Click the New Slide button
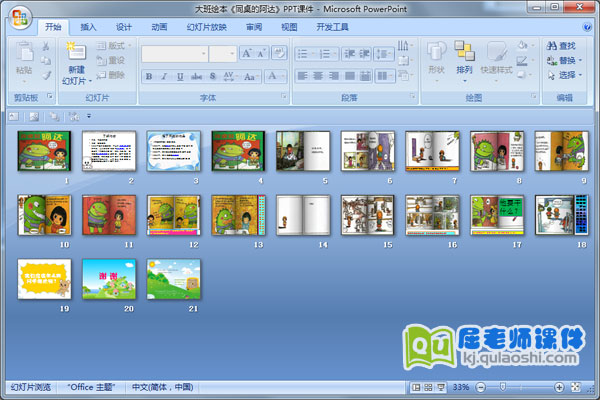Screen dimensions: 600x400 76,60
